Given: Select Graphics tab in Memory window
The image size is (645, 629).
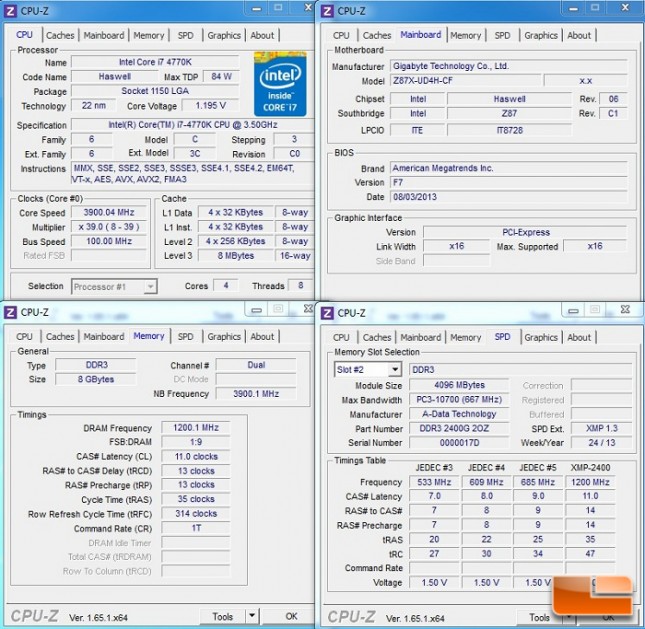Looking at the screenshot, I should tap(224, 337).
